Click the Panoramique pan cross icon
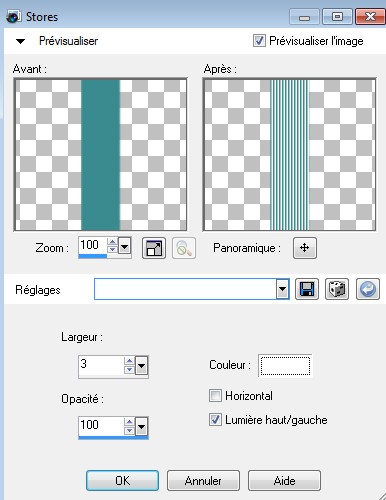 point(304,248)
